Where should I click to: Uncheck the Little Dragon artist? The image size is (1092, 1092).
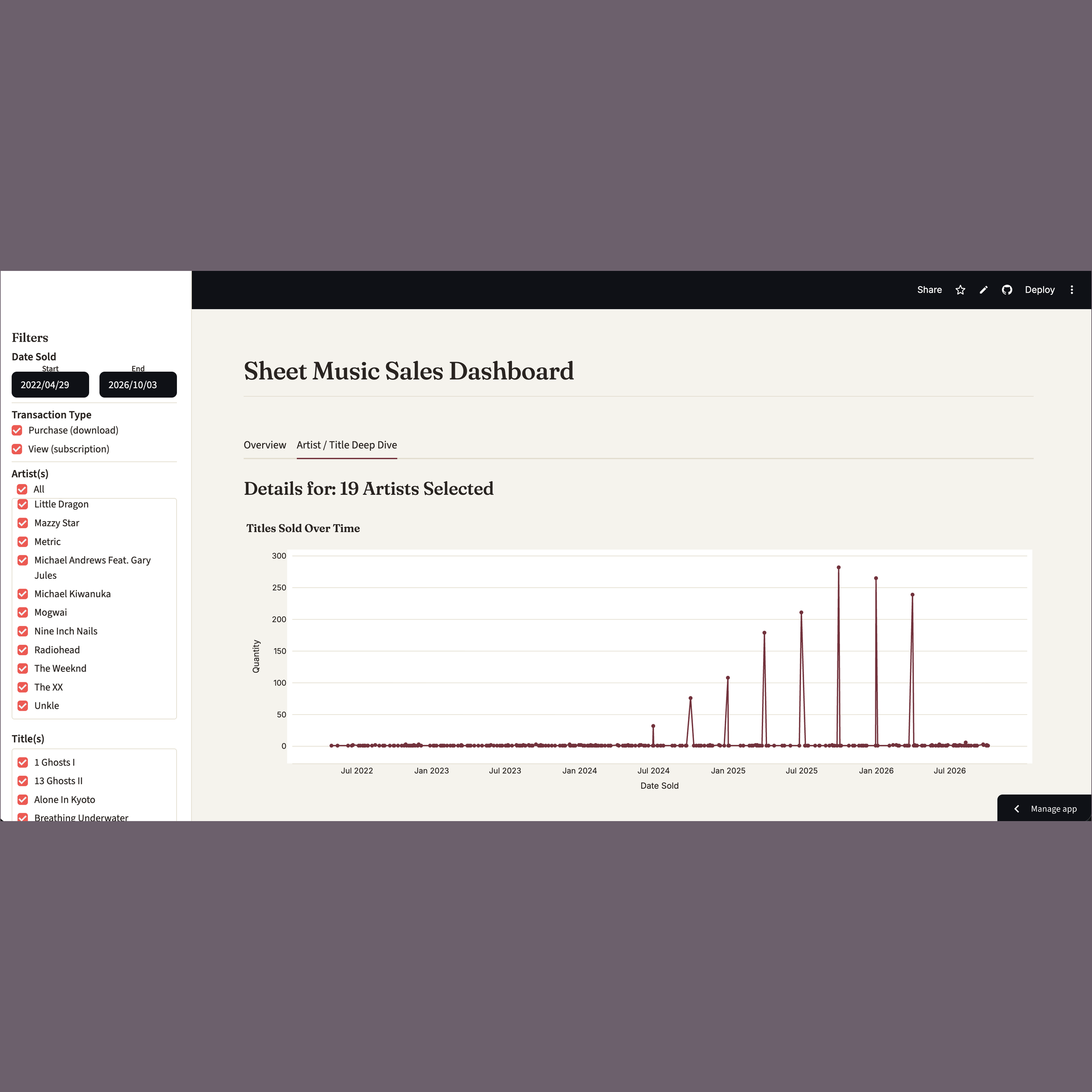[x=23, y=504]
